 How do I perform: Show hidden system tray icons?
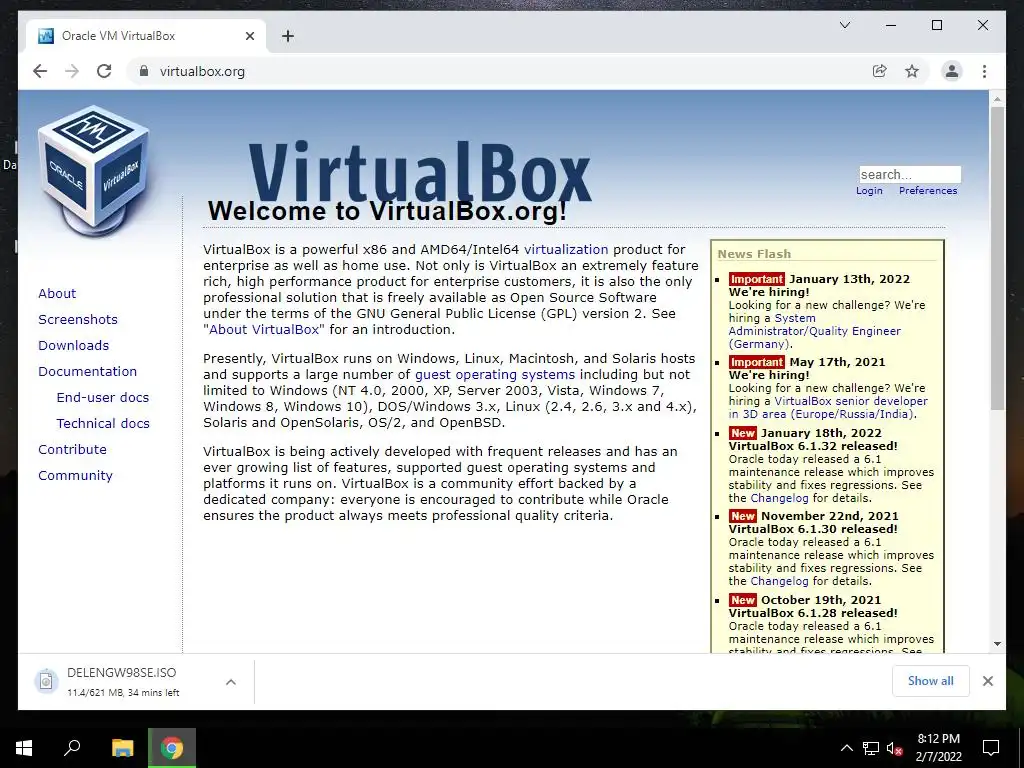[846, 748]
